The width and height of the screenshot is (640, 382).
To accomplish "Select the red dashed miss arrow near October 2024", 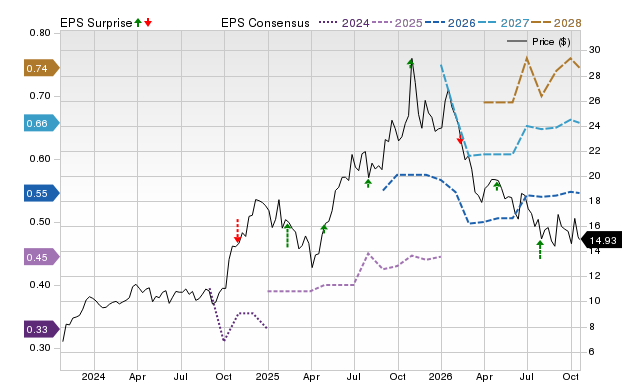I will [x=238, y=231].
